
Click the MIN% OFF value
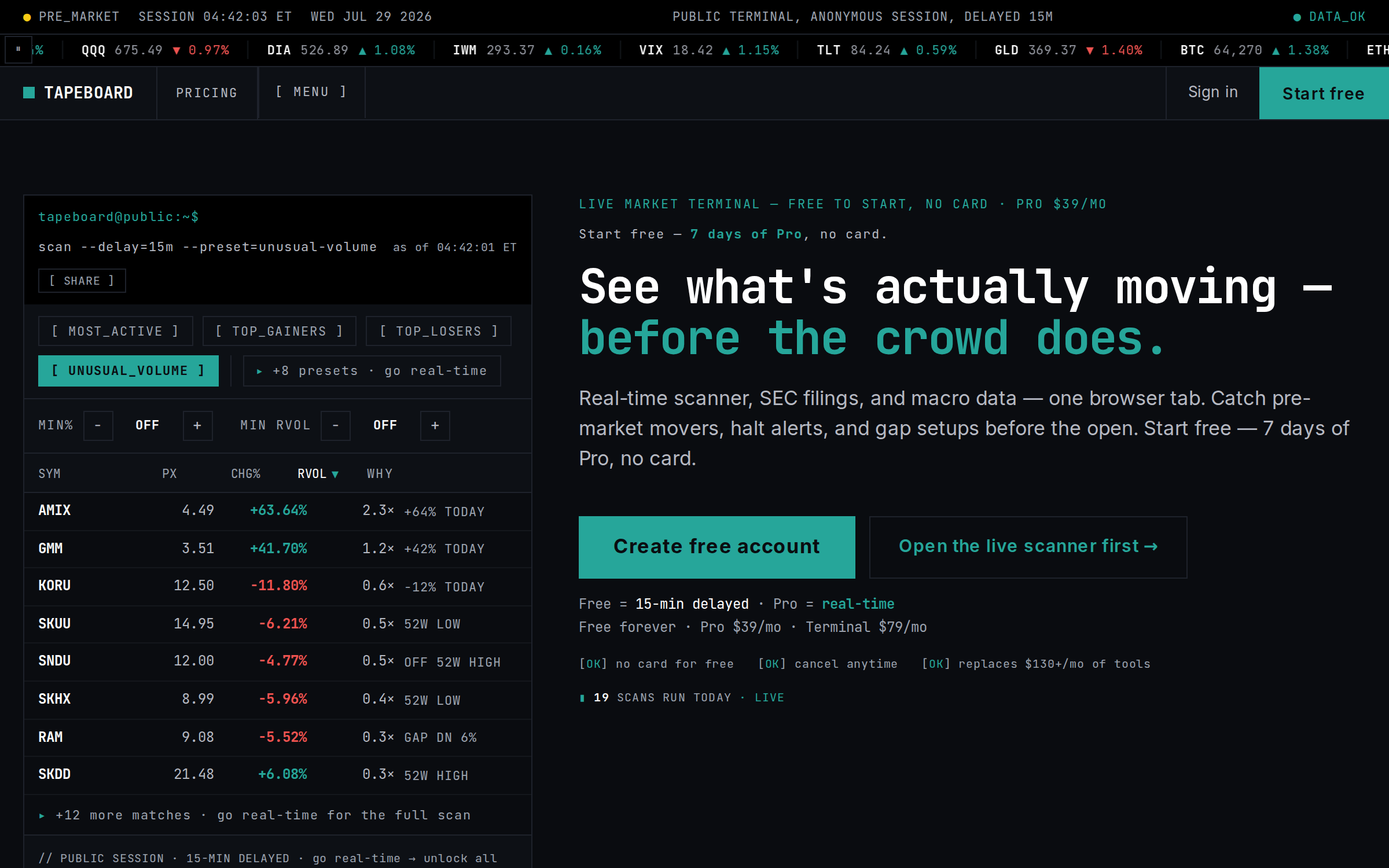[x=147, y=425]
